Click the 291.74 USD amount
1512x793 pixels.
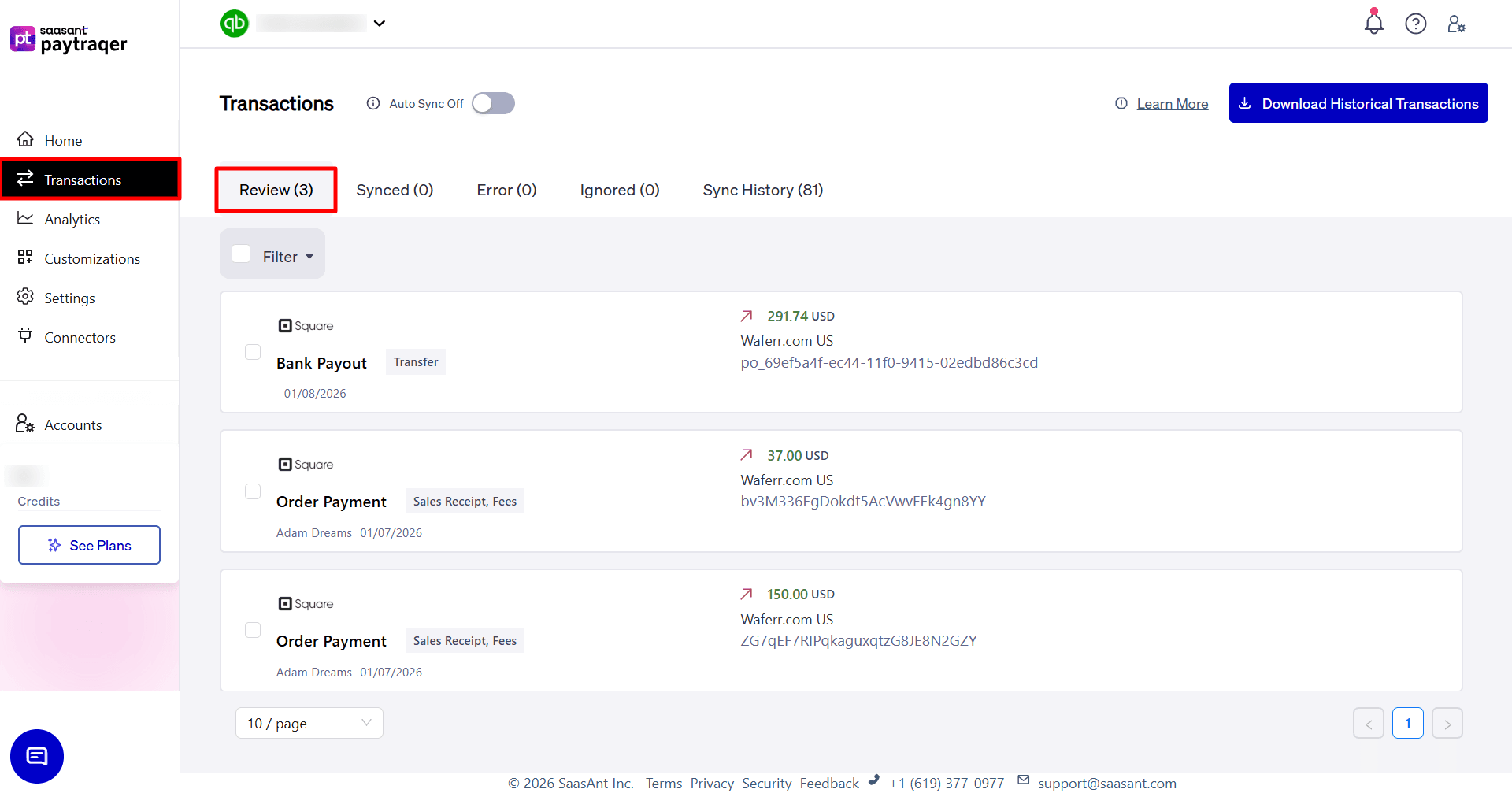[x=801, y=316]
